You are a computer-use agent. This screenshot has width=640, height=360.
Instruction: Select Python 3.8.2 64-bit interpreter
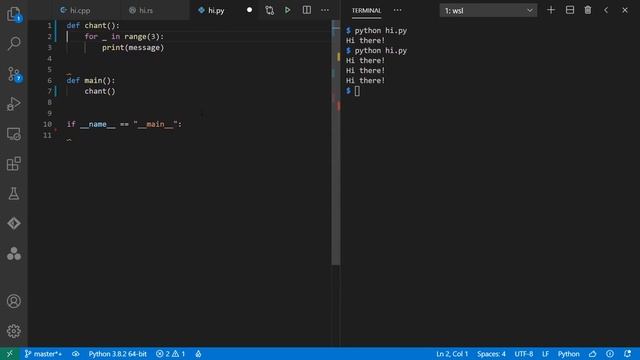[x=118, y=354]
